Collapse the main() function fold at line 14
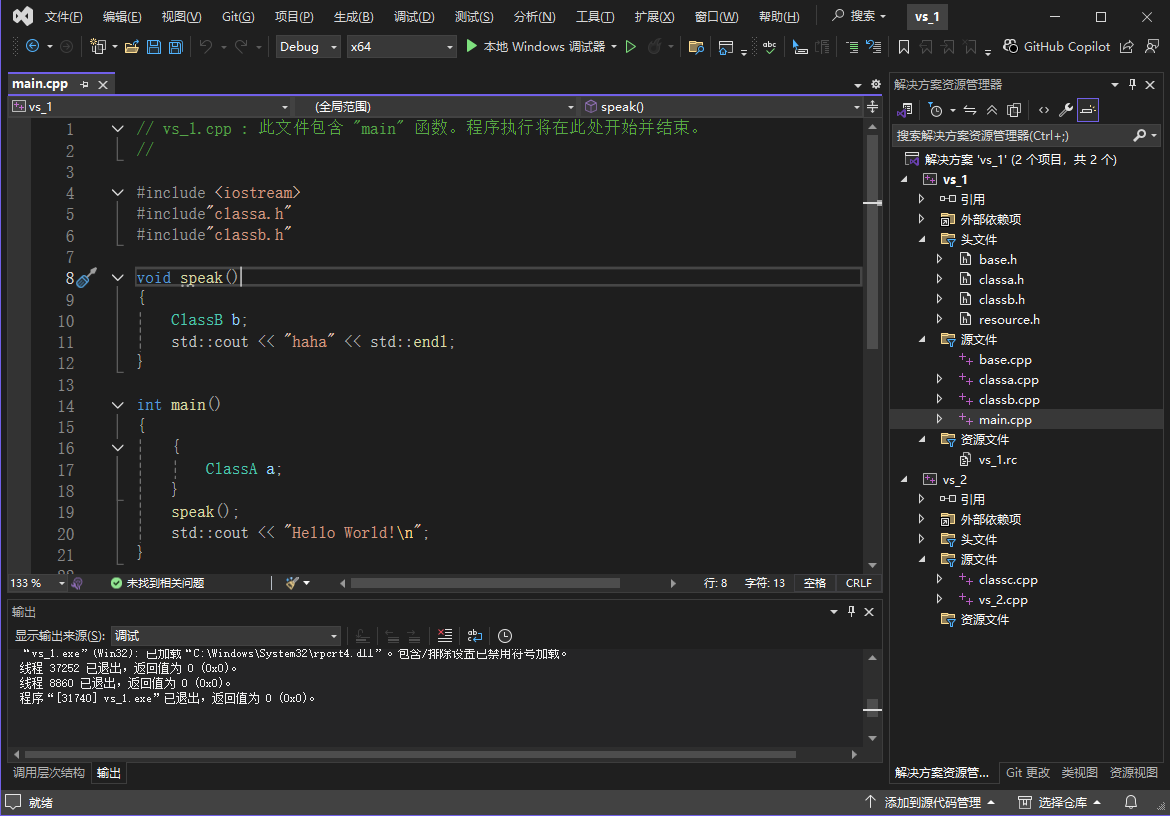 (x=118, y=405)
